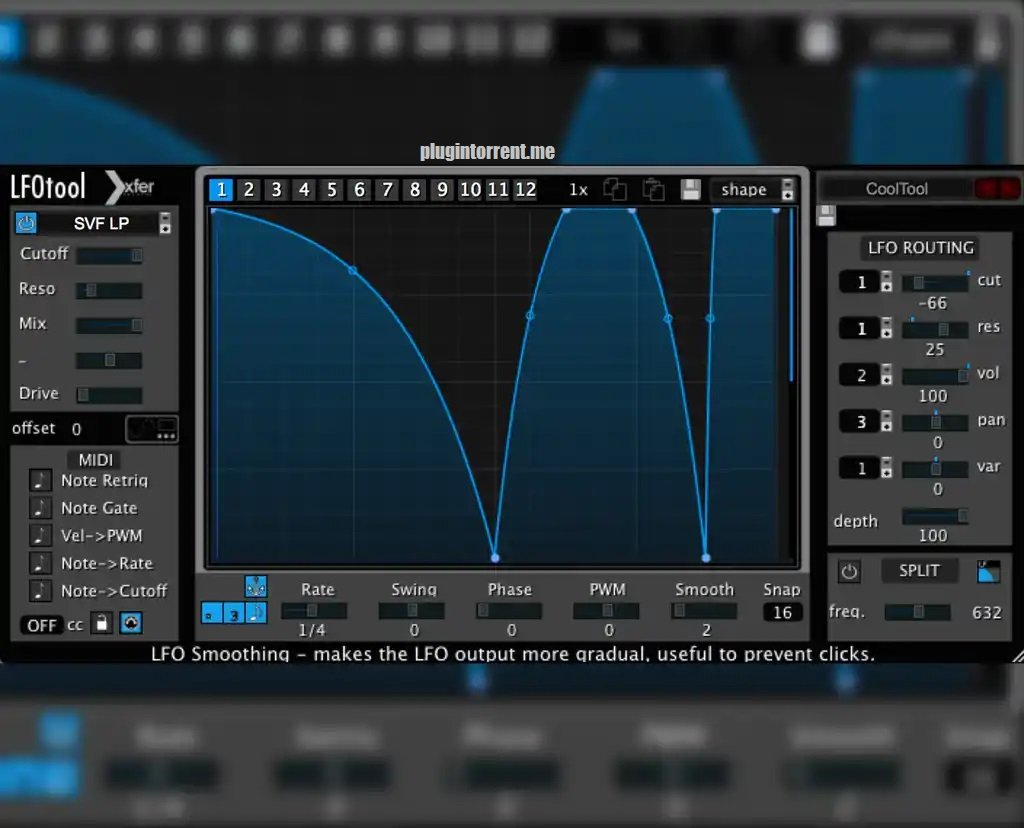
Task: Toggle the OFF cc button
Action: [x=41, y=625]
